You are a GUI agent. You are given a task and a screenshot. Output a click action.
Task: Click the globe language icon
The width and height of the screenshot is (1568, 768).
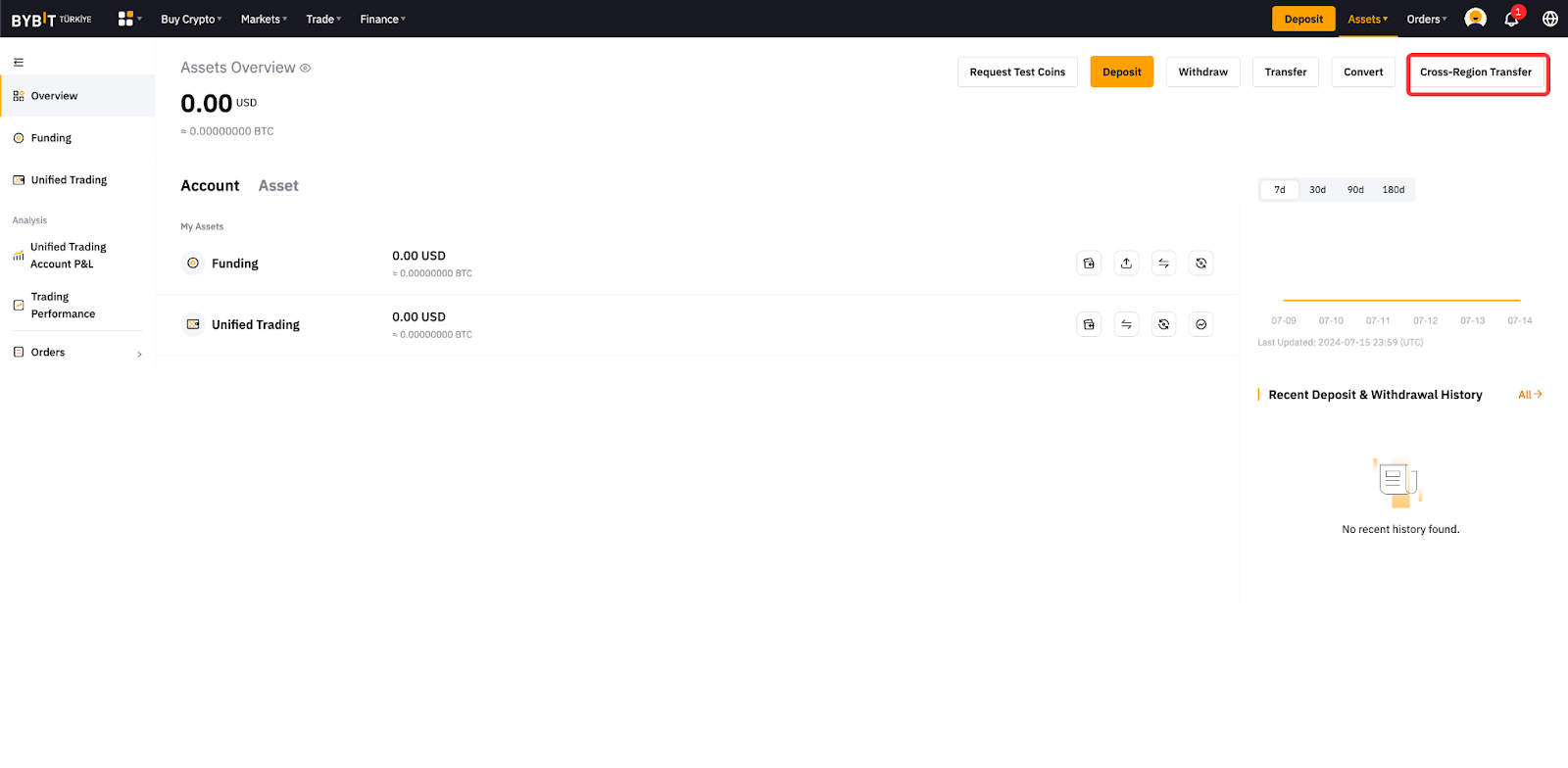[x=1550, y=19]
